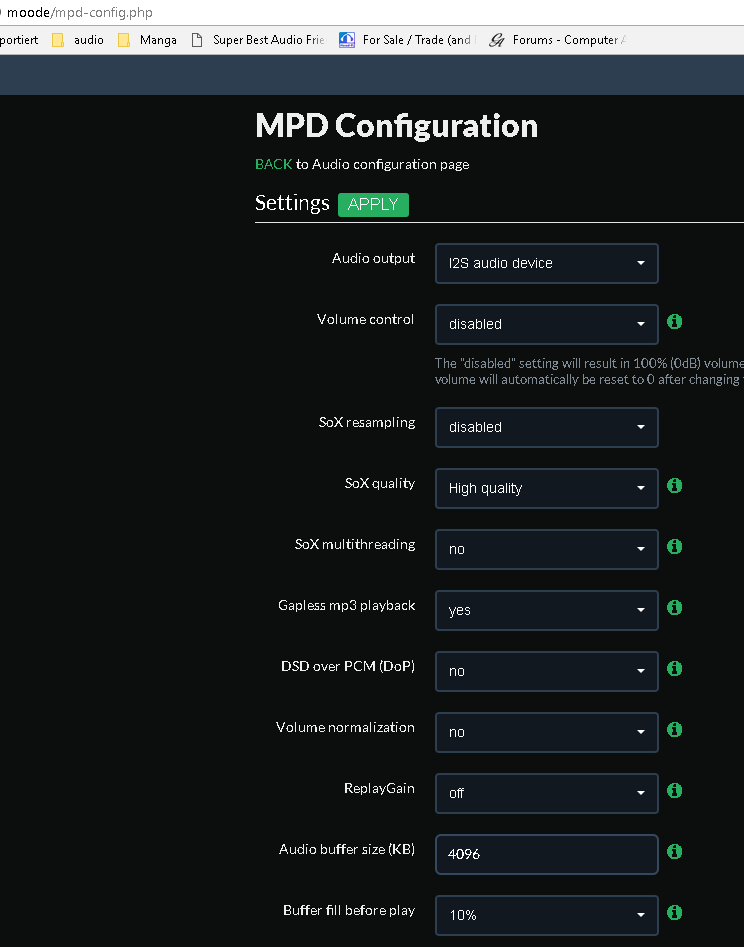The height and width of the screenshot is (947, 744).
Task: Open Buffer fill before play info icon
Action: [x=674, y=912]
